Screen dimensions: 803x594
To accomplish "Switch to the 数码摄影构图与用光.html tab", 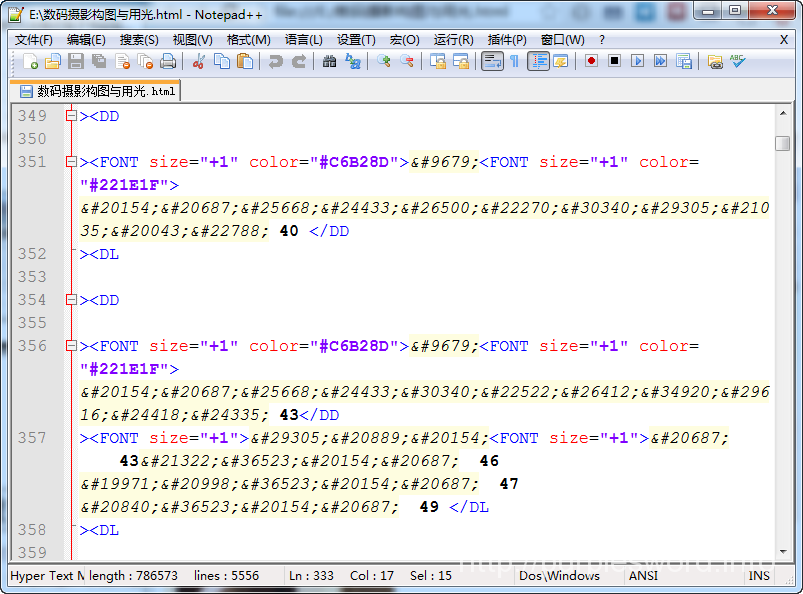I will click(97, 91).
